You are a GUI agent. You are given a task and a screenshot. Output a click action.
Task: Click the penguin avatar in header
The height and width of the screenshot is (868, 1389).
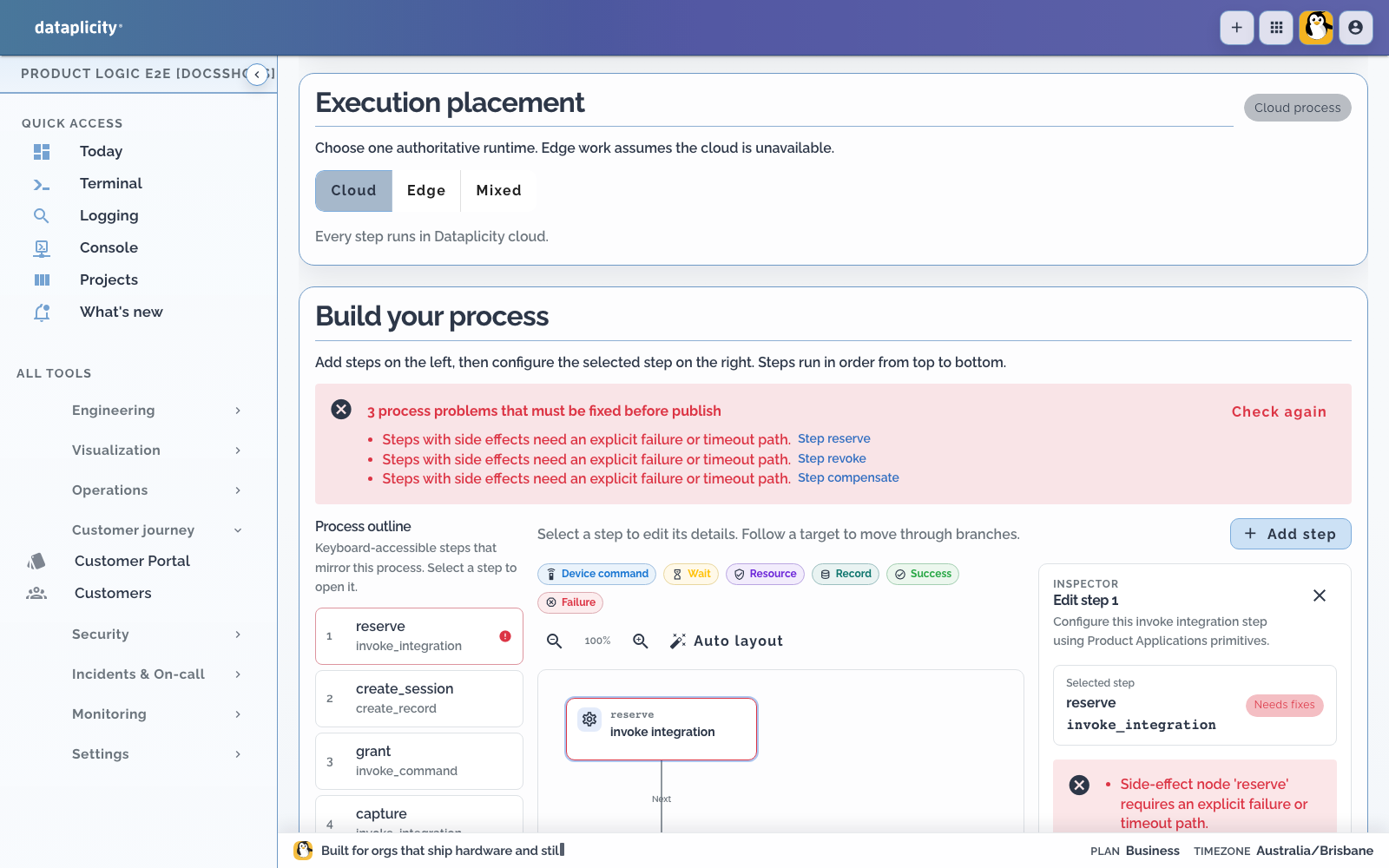click(x=1316, y=28)
